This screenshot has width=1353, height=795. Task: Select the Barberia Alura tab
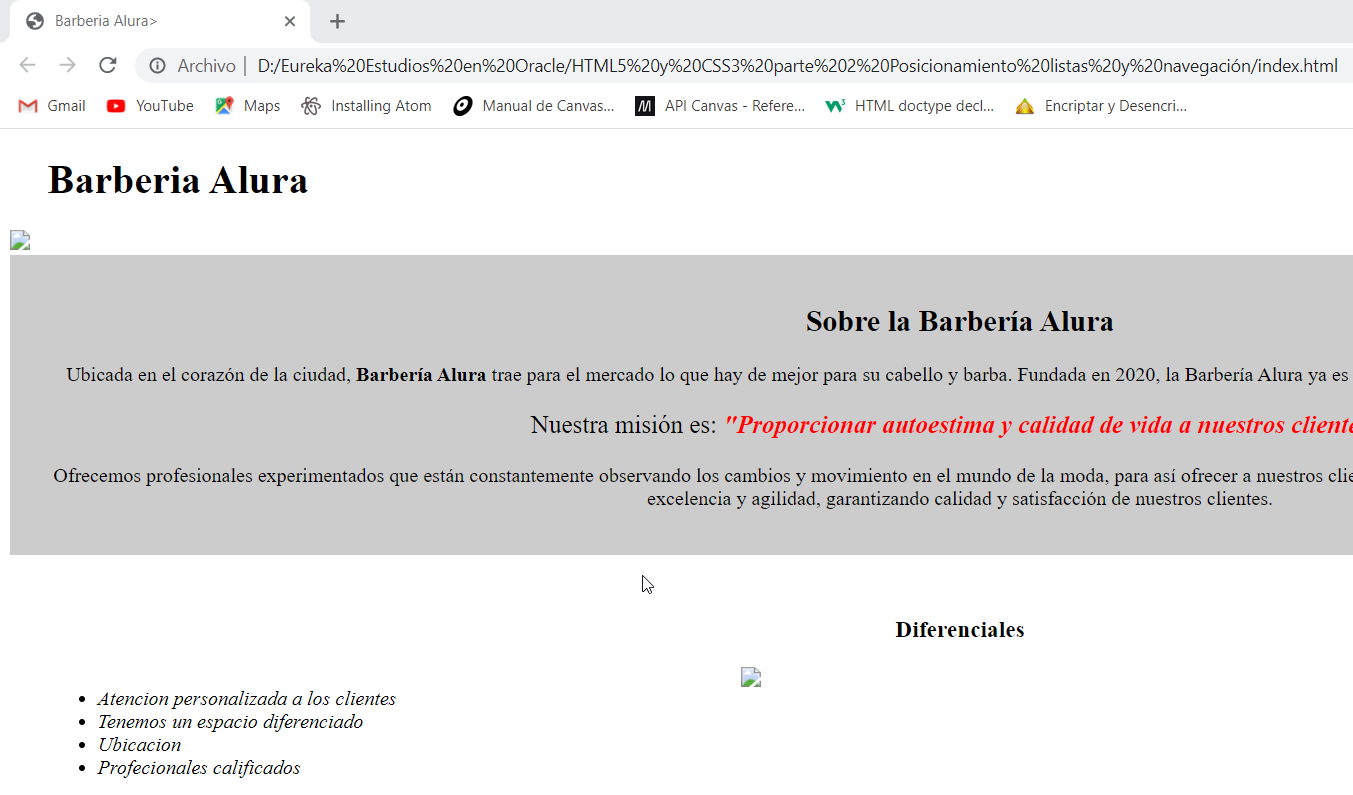(x=160, y=21)
